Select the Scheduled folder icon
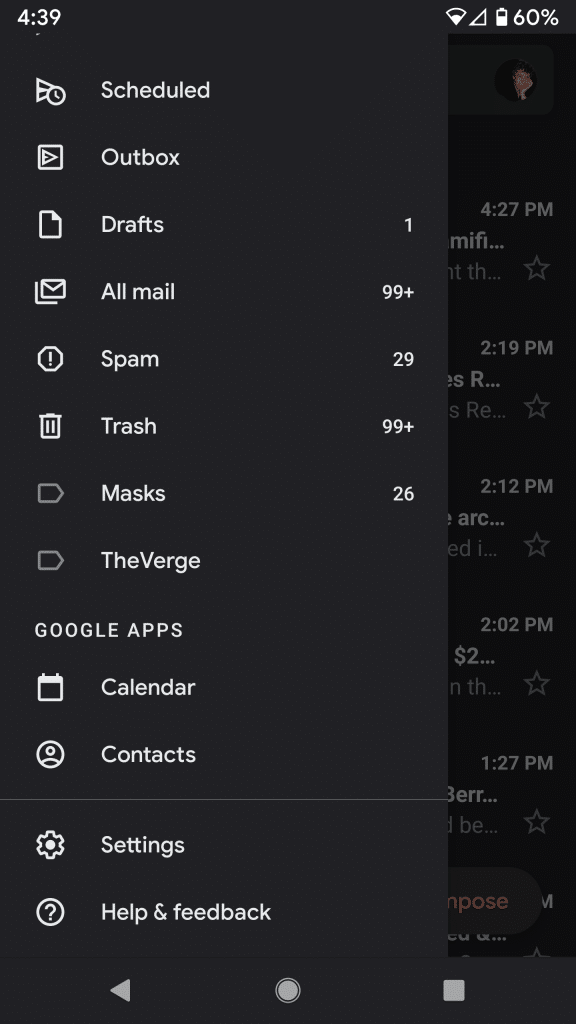This screenshot has width=576, height=1024. (50, 90)
